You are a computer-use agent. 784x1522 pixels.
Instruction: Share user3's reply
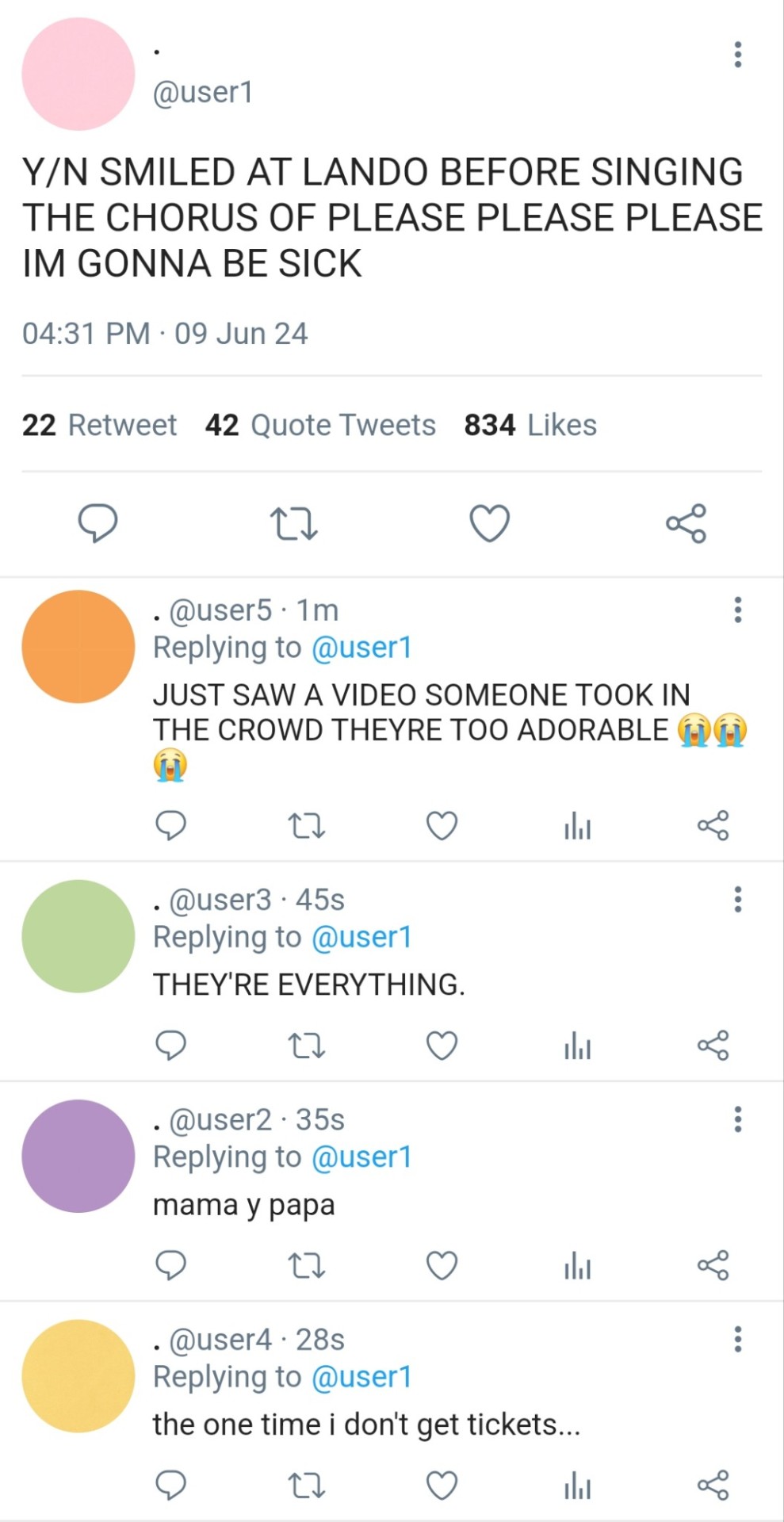[713, 1046]
